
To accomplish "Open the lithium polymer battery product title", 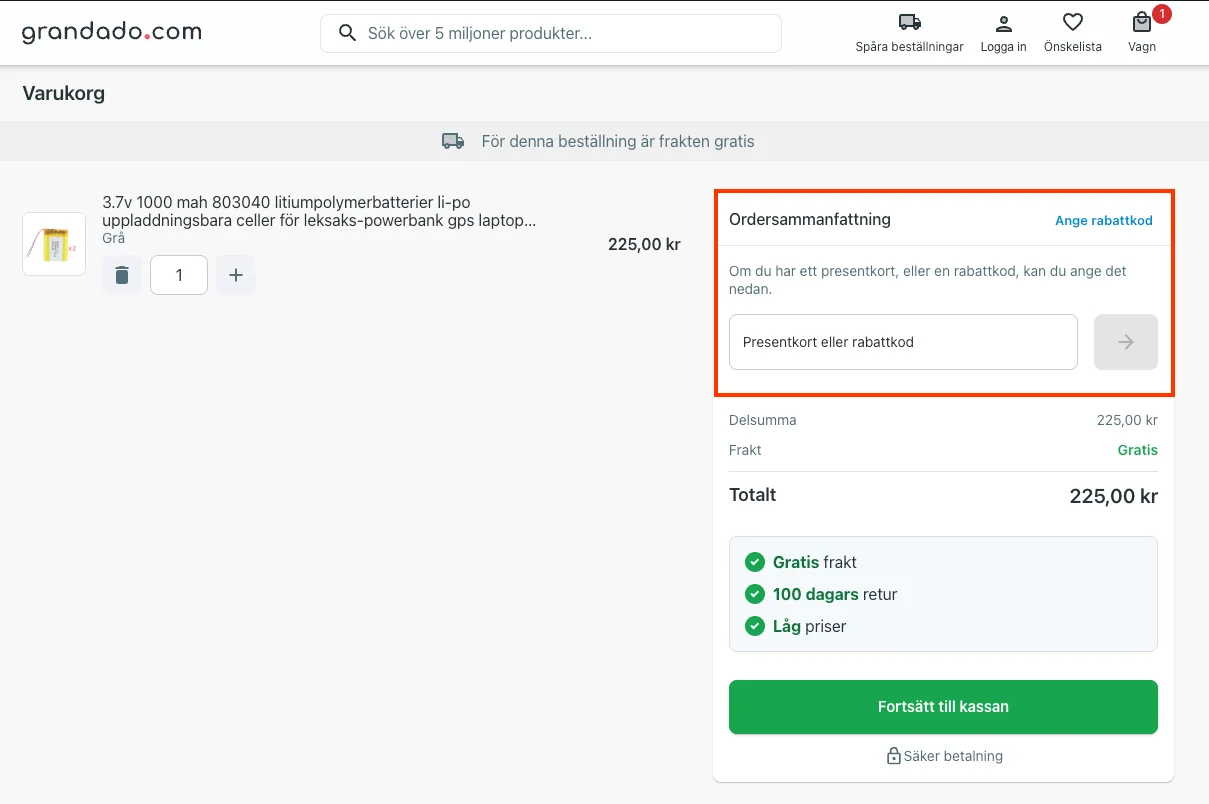I will [319, 211].
